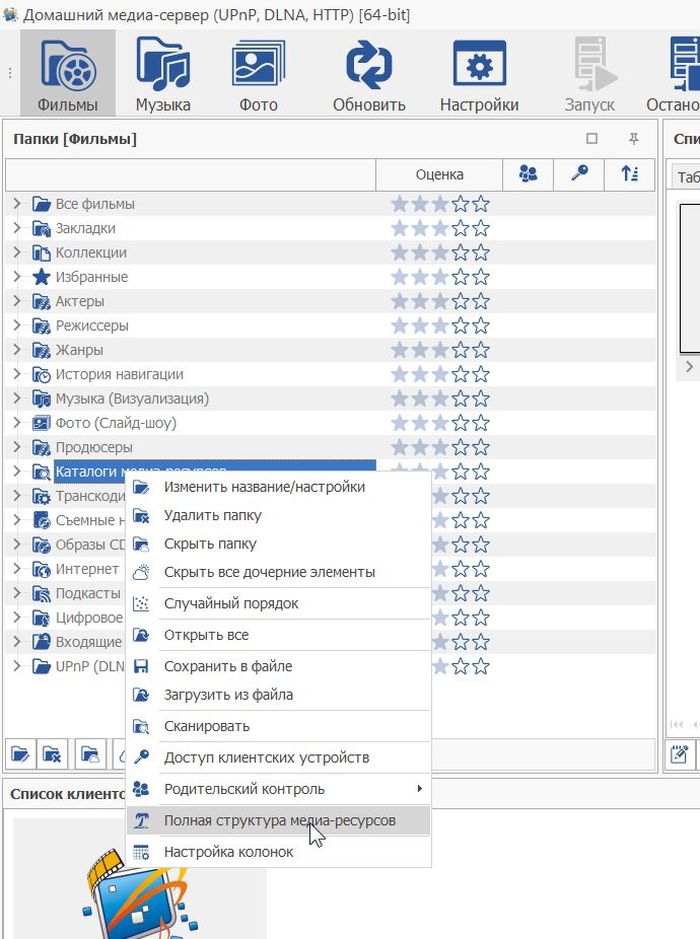Set the rating stars for Все фильмы
This screenshot has height=939, width=700.
(440, 204)
